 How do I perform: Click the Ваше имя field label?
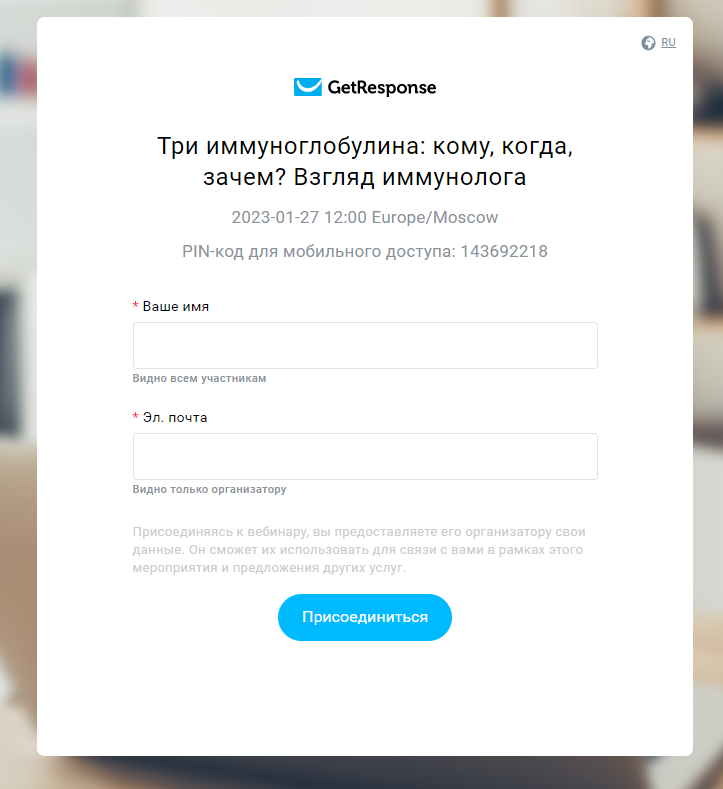coord(176,306)
